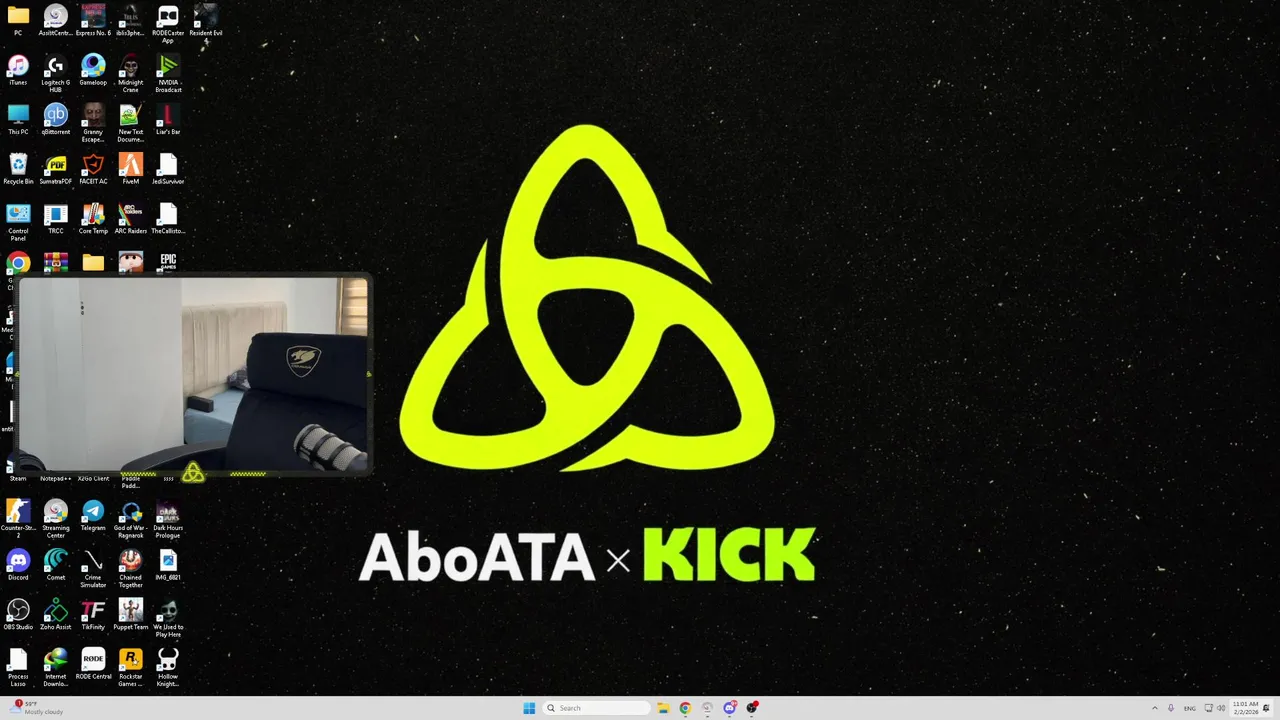Image resolution: width=1280 pixels, height=720 pixels.
Task: Open the IMG_6821 image file
Action: (168, 566)
